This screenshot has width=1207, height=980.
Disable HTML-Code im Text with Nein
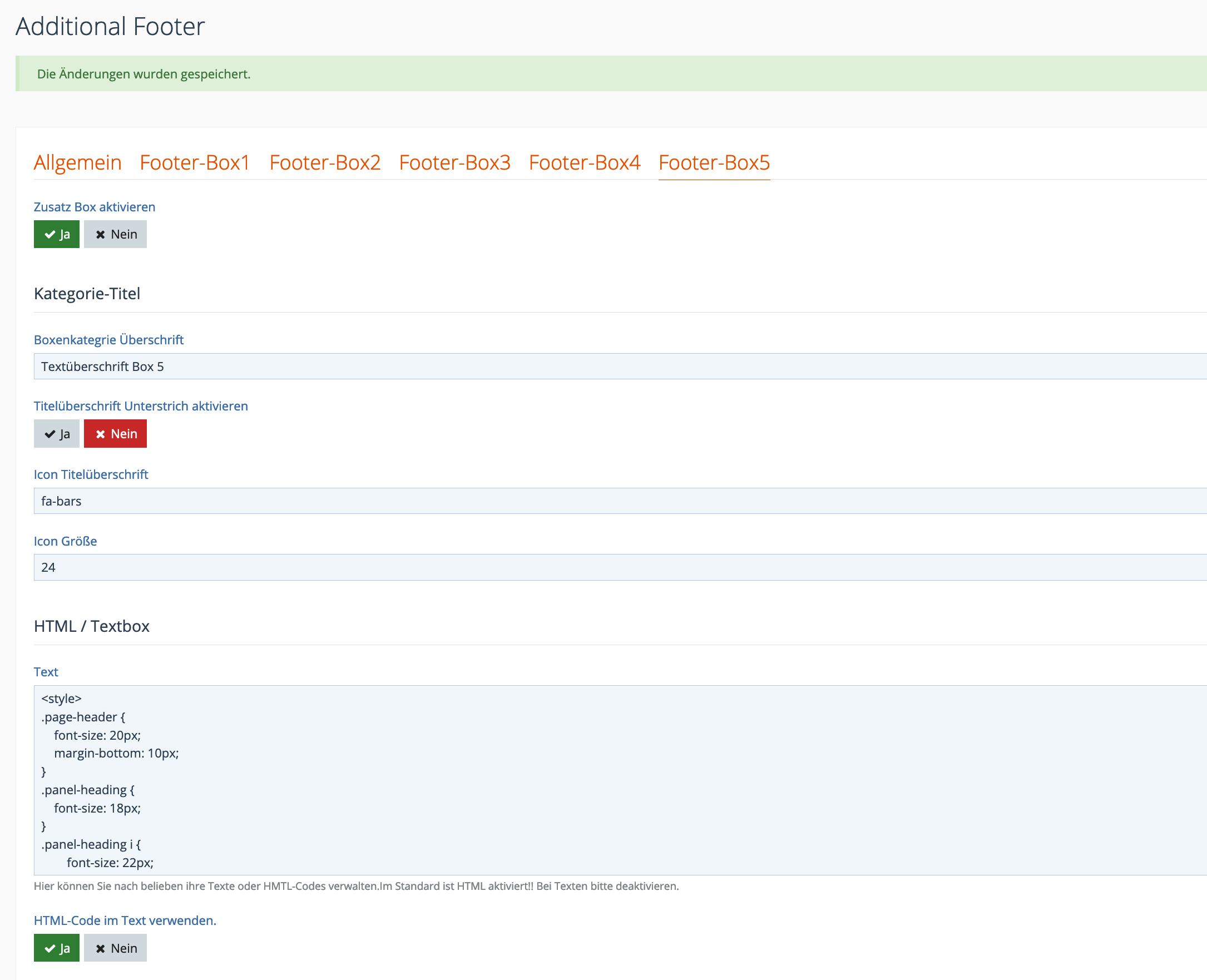pos(115,948)
